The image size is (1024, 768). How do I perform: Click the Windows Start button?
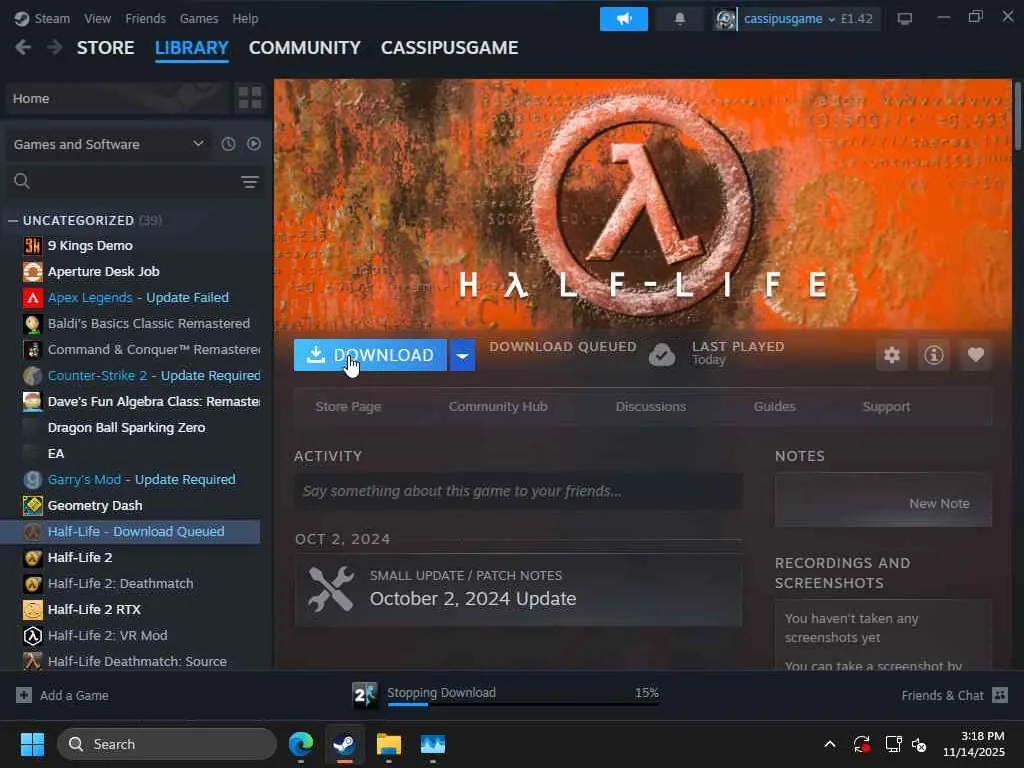32,744
